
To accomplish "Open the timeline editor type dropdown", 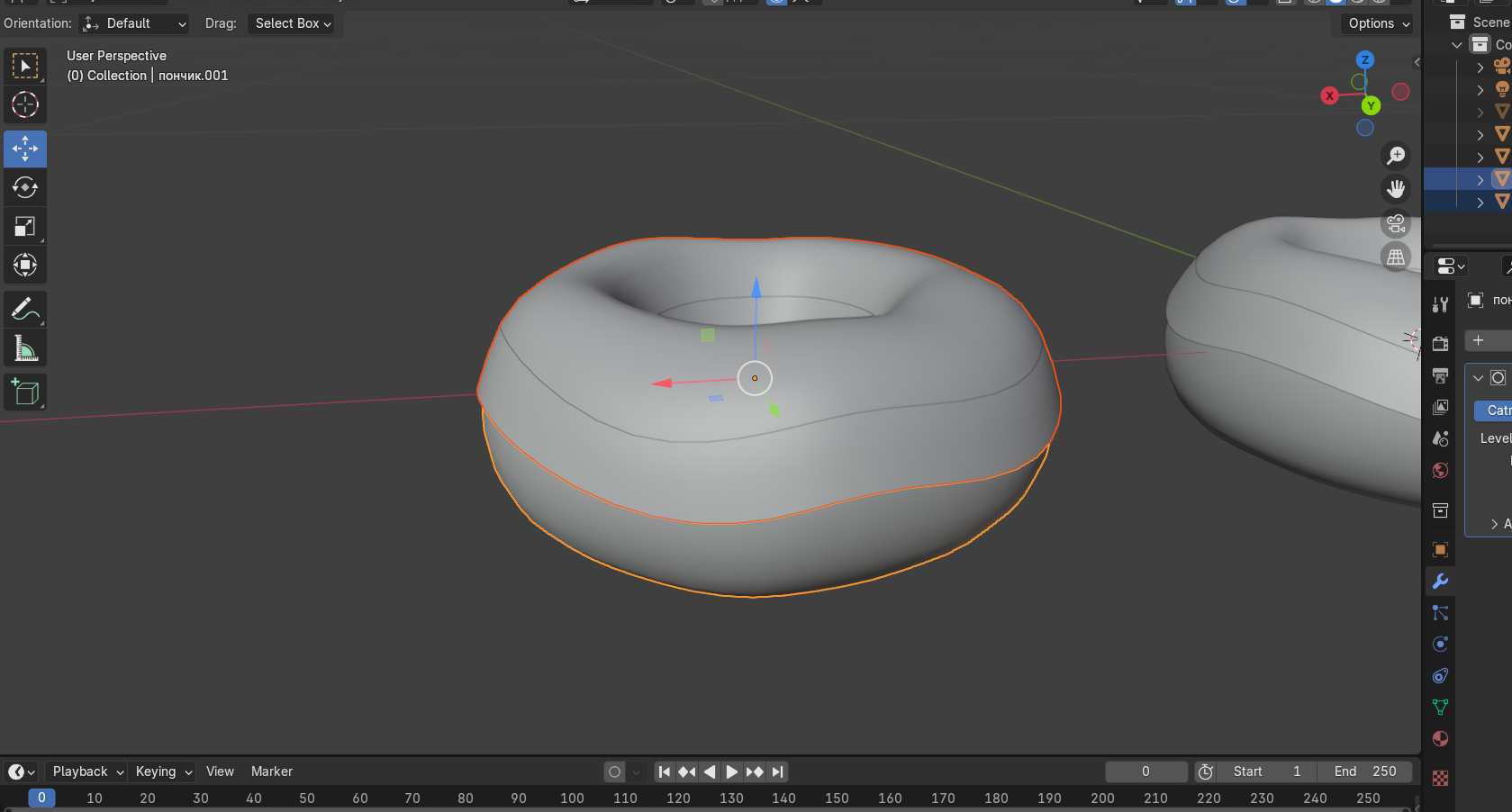I will click(x=21, y=771).
